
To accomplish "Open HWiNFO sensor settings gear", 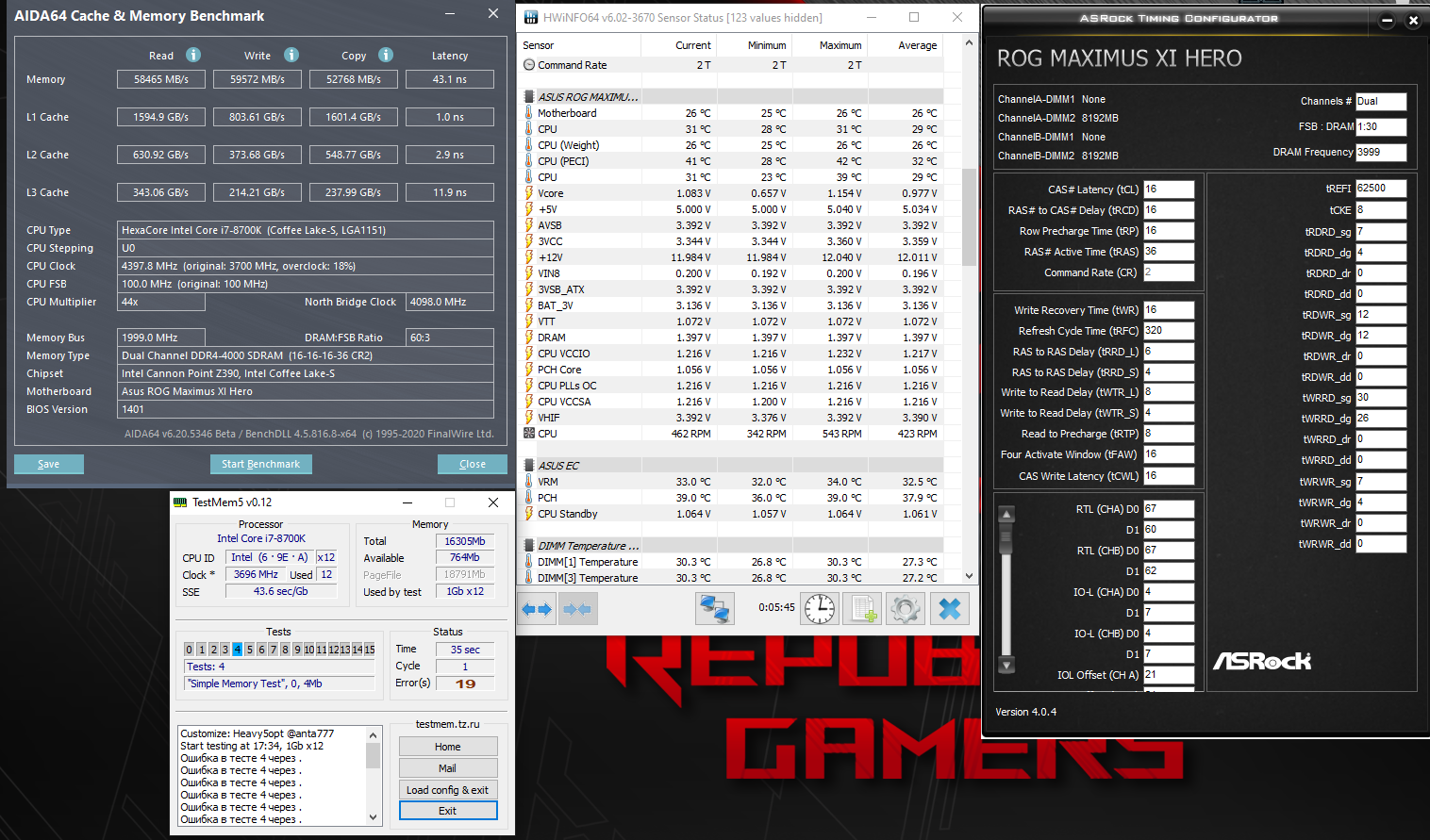I will pyautogui.click(x=906, y=609).
